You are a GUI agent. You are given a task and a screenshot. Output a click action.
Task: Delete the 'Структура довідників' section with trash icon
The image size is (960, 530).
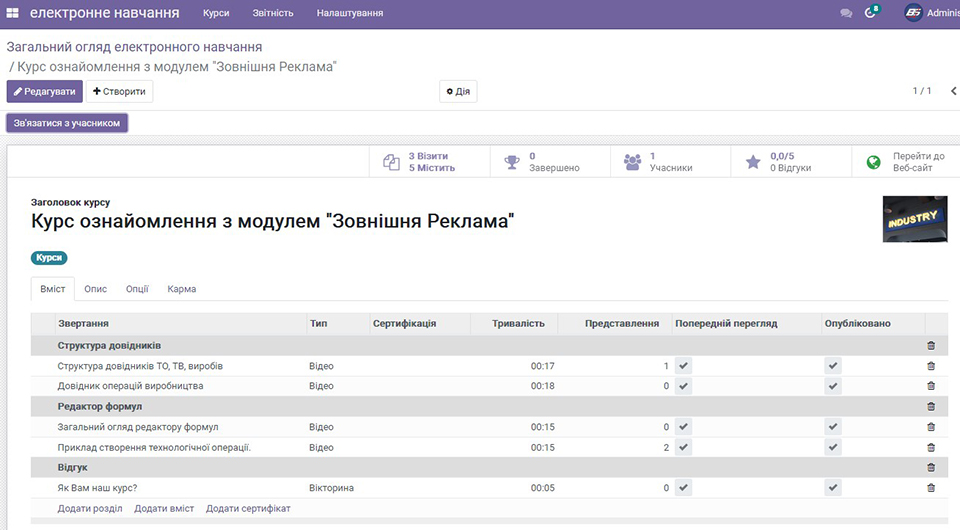(x=931, y=345)
